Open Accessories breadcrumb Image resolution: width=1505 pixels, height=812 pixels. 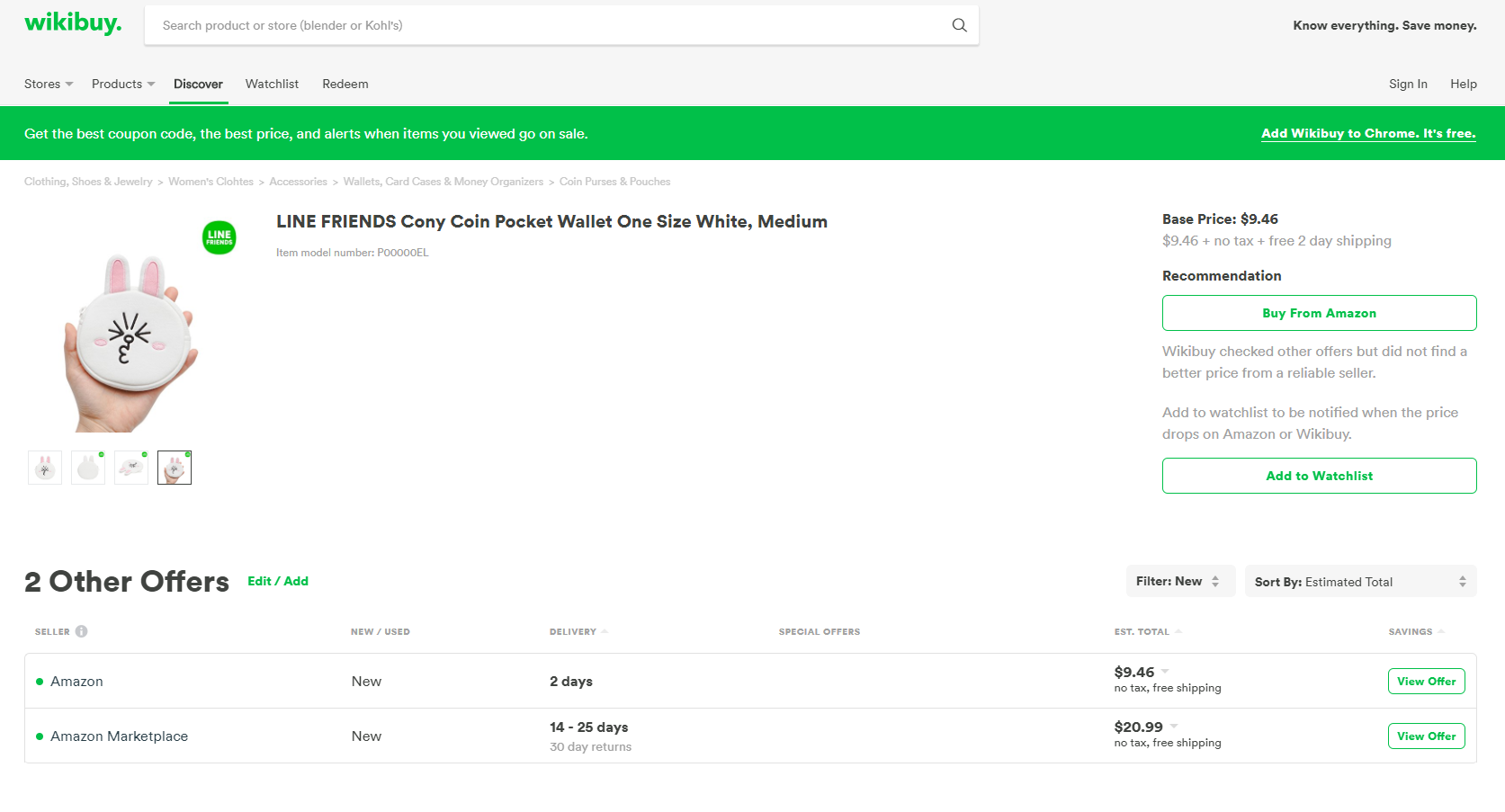click(298, 182)
